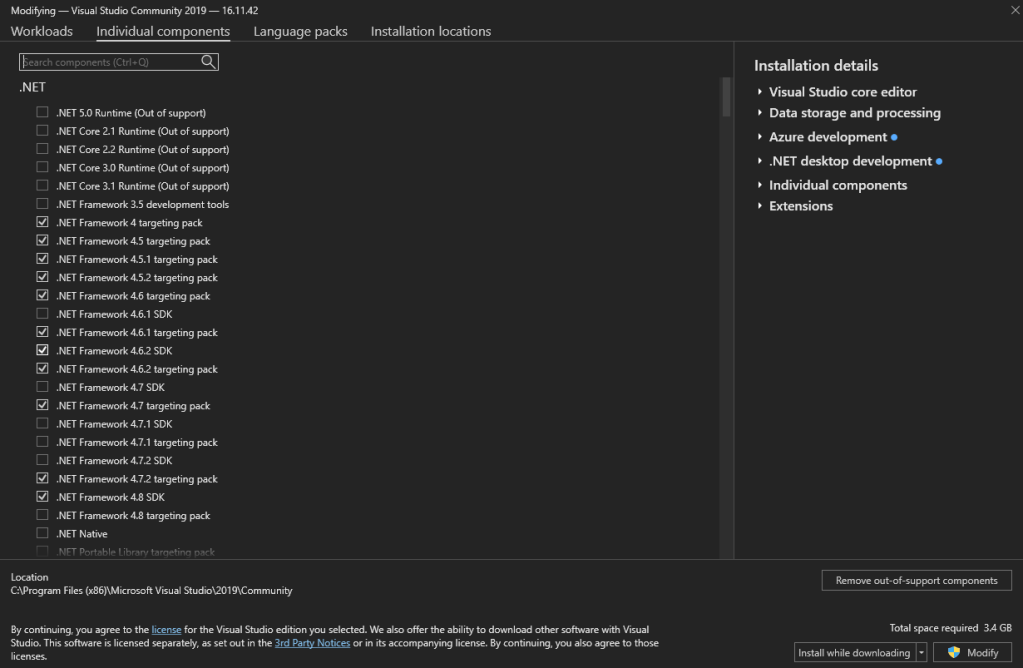The width and height of the screenshot is (1023, 668).
Task: Open the license link
Action: 165,630
